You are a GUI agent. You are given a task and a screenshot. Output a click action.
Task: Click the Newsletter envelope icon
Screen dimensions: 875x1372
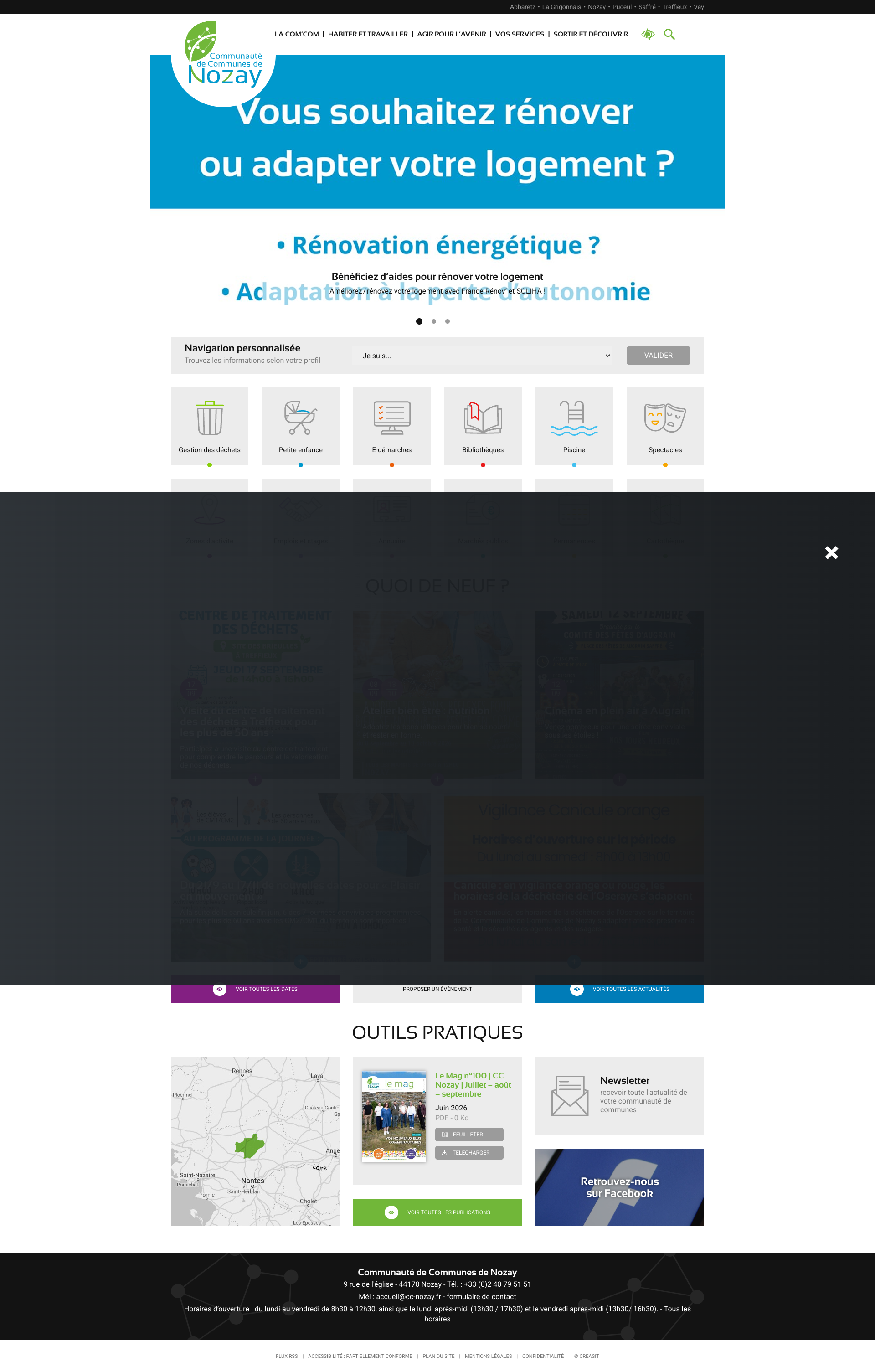pos(570,1096)
